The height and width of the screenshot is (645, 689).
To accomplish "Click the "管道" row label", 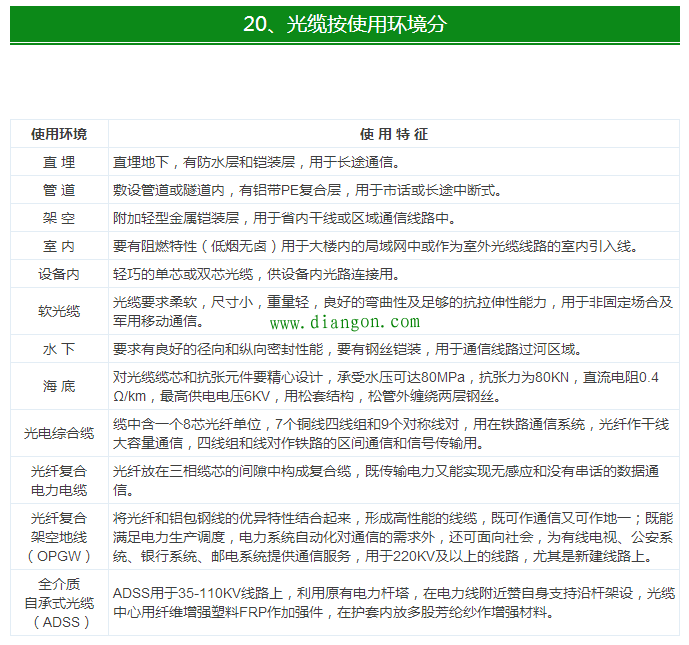I will [58, 190].
